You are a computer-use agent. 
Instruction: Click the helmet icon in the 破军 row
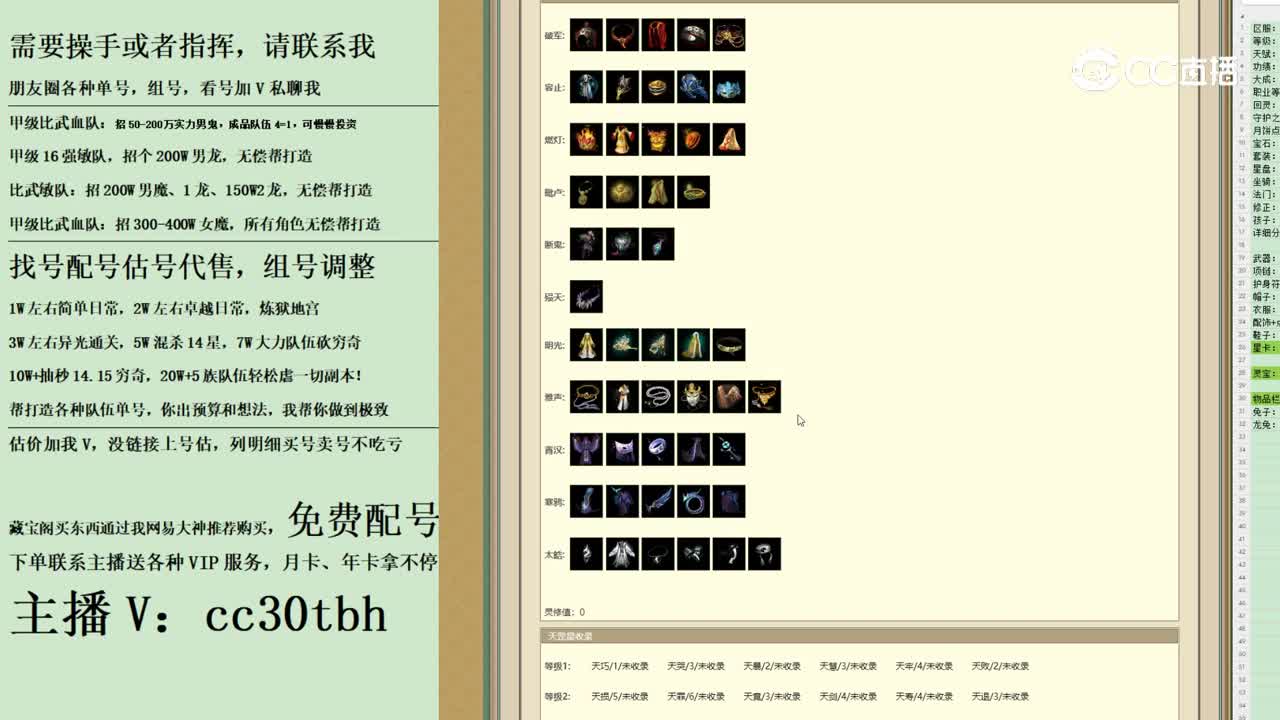tap(586, 35)
